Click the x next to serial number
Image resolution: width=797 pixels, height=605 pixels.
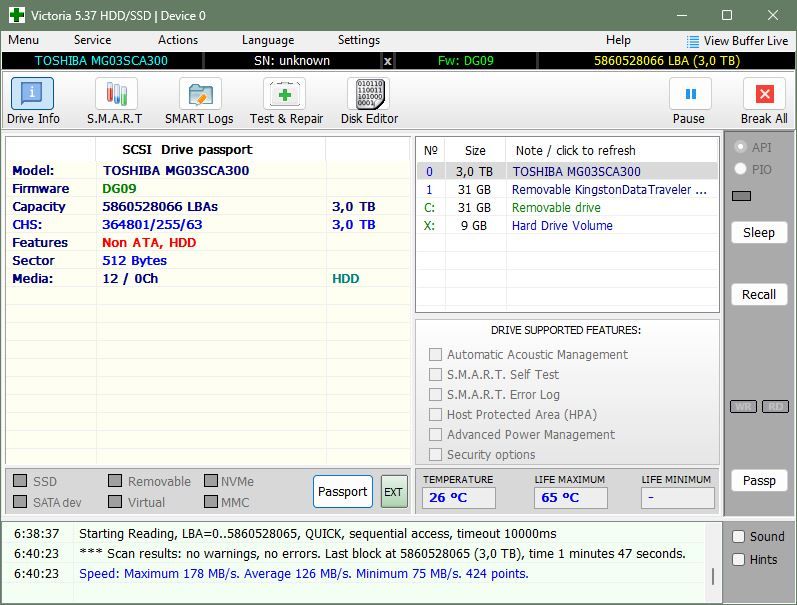click(x=387, y=61)
